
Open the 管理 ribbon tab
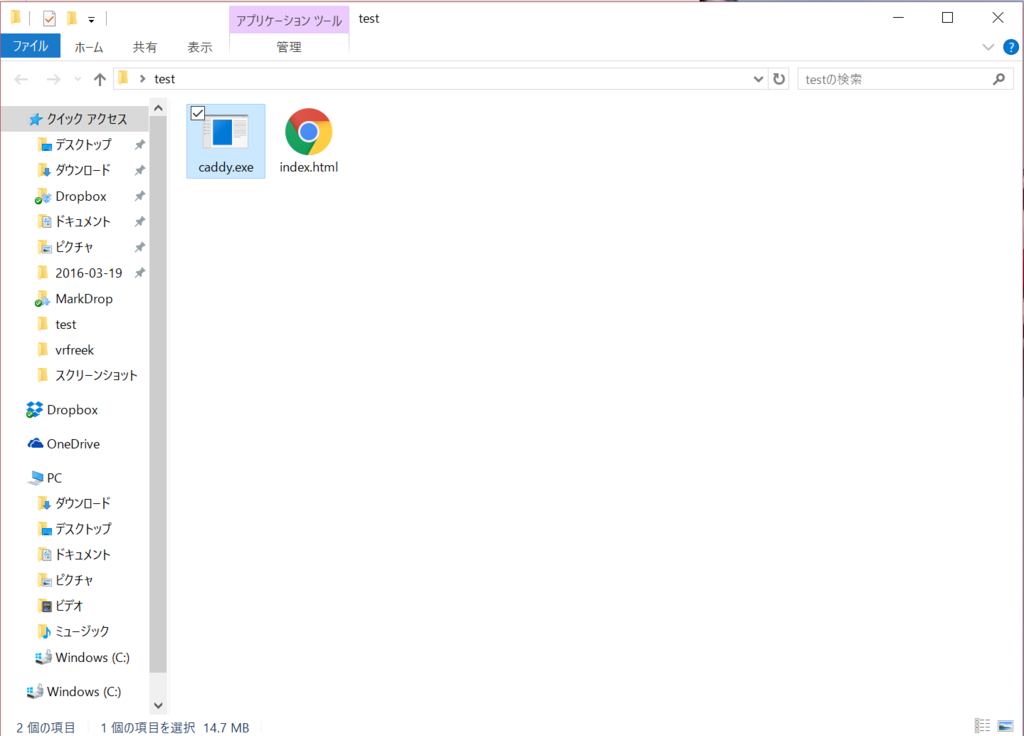point(289,47)
